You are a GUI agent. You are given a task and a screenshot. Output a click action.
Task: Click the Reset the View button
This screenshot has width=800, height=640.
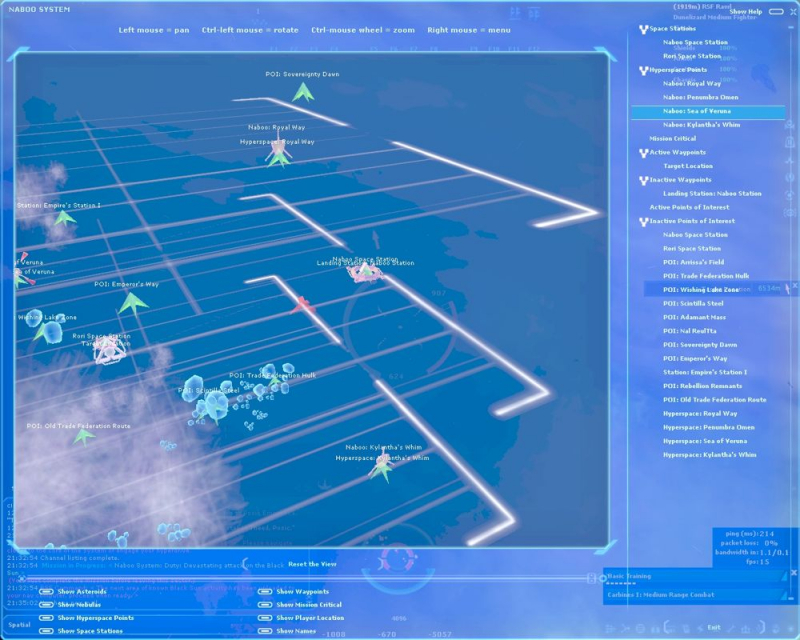(x=312, y=564)
